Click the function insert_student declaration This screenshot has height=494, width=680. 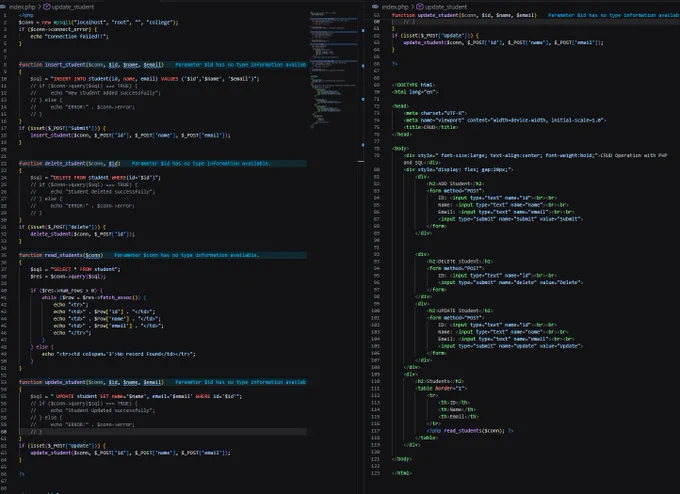(x=91, y=65)
